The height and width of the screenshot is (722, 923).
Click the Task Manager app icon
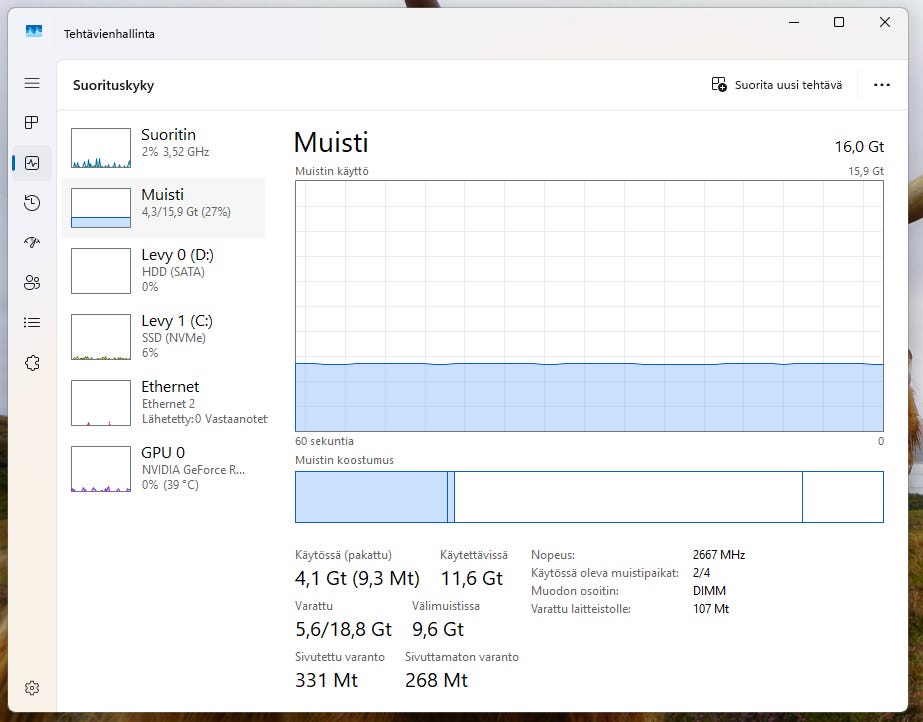34,31
